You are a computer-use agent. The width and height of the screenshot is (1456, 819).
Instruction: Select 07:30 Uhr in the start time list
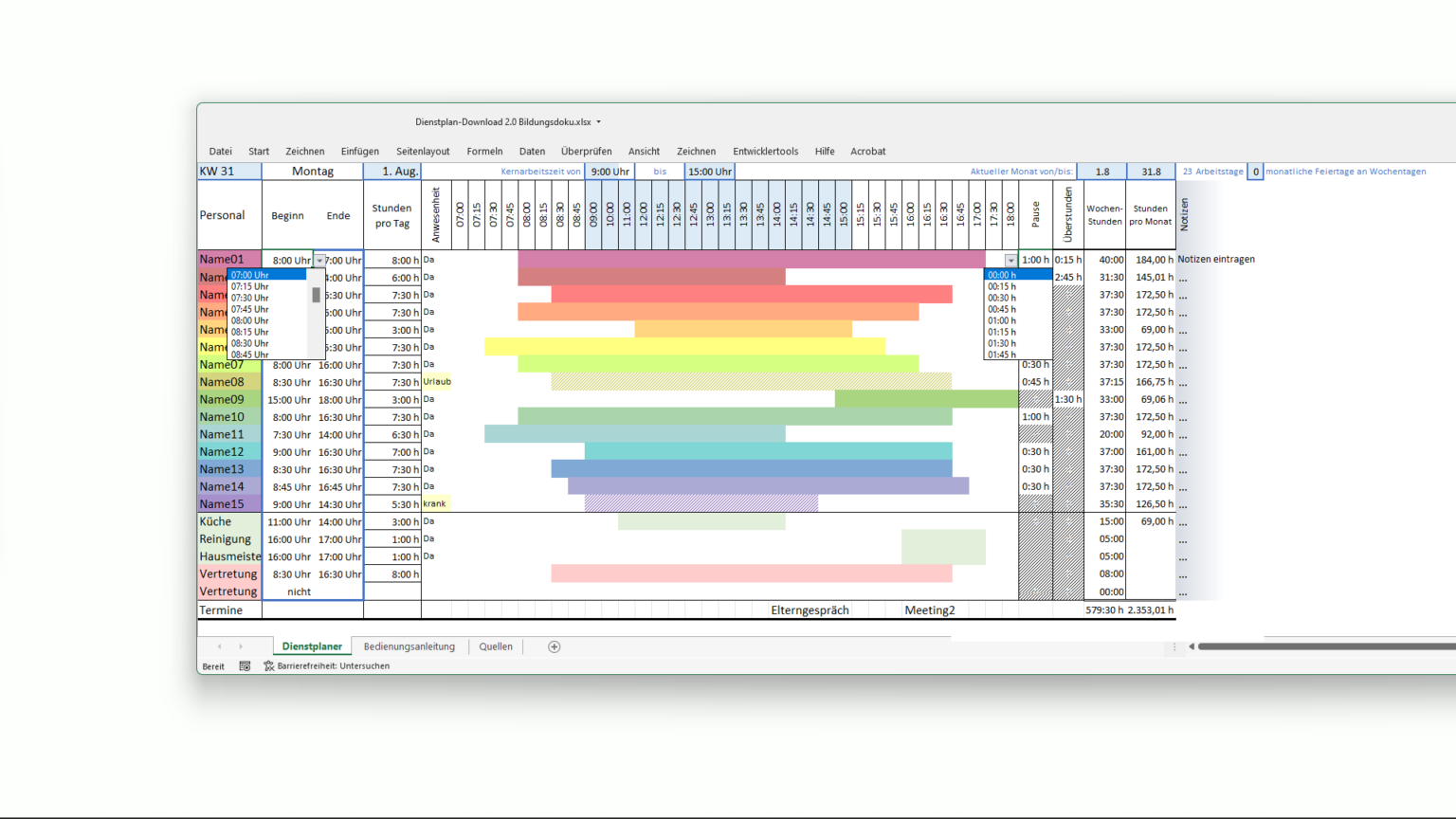[249, 298]
